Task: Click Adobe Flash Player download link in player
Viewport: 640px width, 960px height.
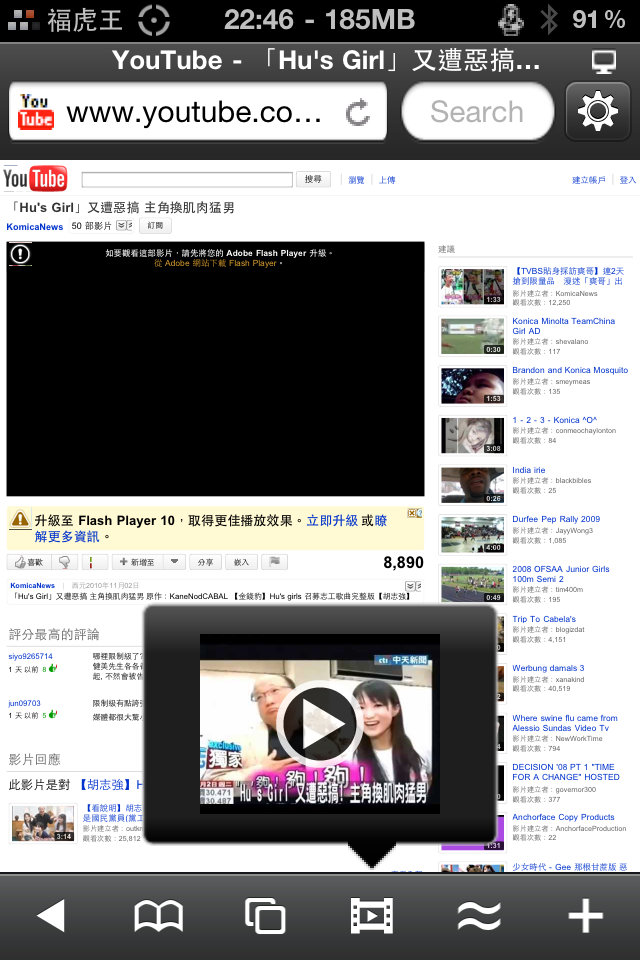Action: pos(218,263)
